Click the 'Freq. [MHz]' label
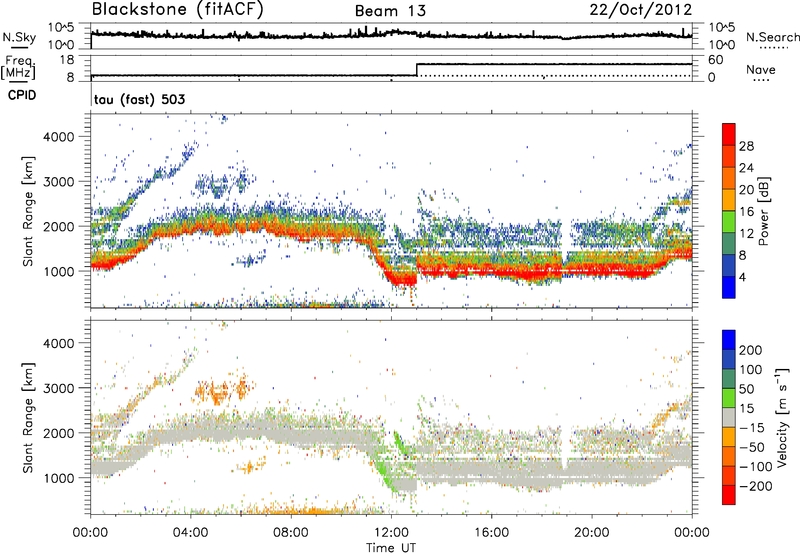800x554 pixels. tap(18, 68)
